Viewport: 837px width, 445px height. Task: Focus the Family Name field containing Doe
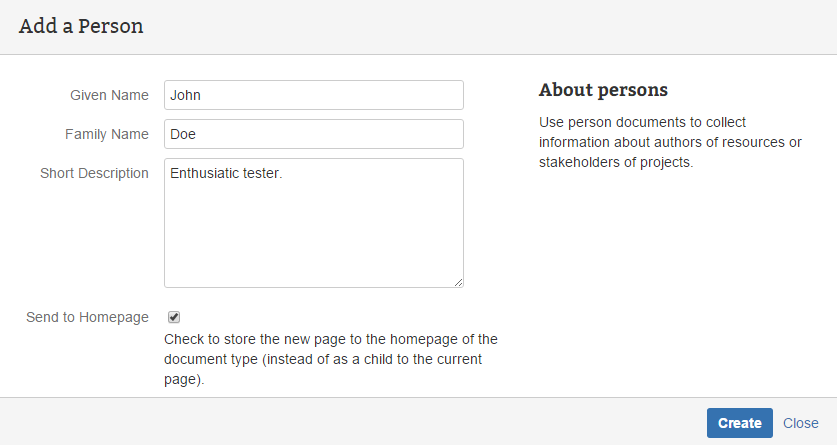point(313,134)
